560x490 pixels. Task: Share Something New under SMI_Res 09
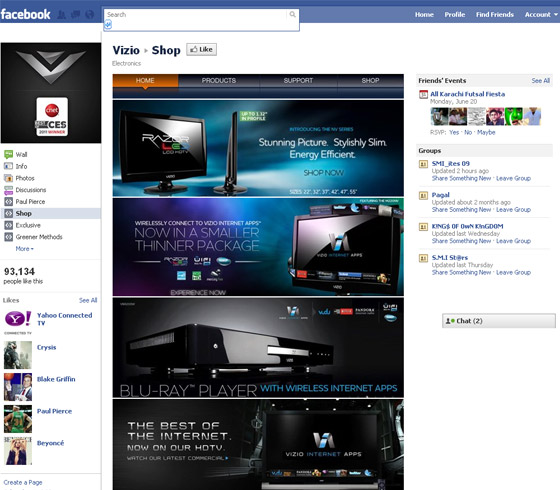pos(461,178)
